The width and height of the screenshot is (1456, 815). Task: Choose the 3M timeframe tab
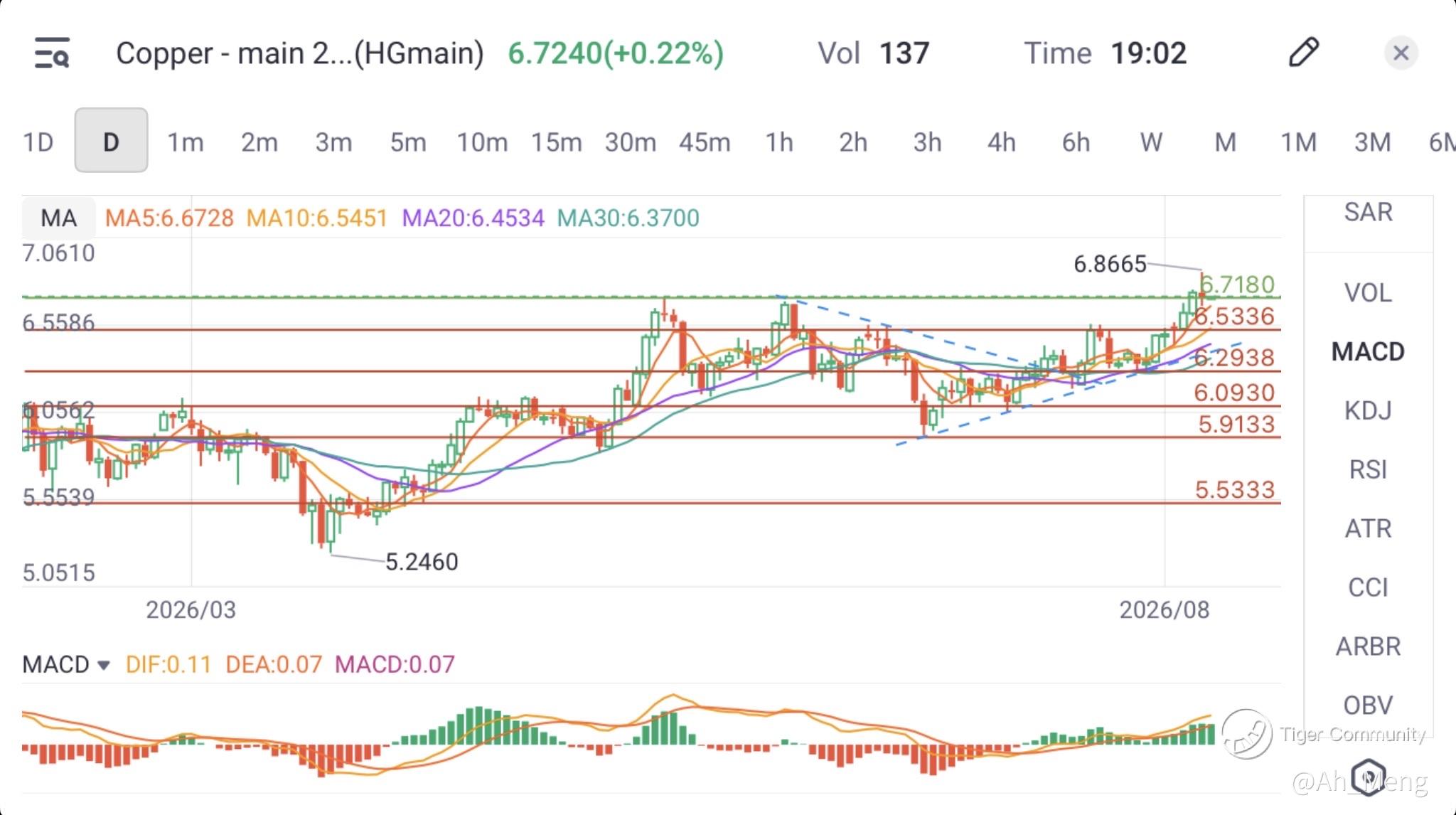tap(1373, 142)
